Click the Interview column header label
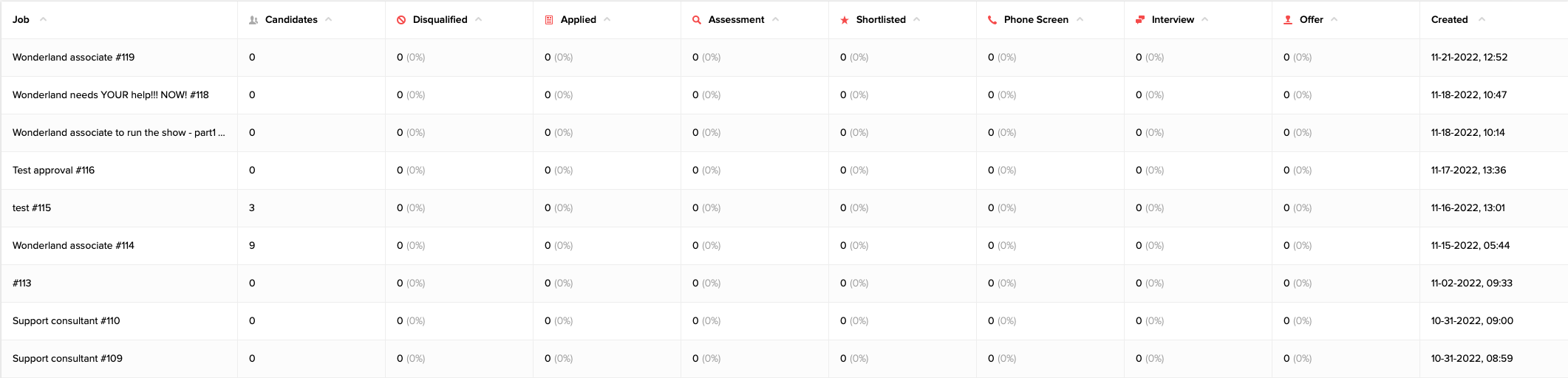This screenshot has width=1568, height=378. coord(1173,20)
